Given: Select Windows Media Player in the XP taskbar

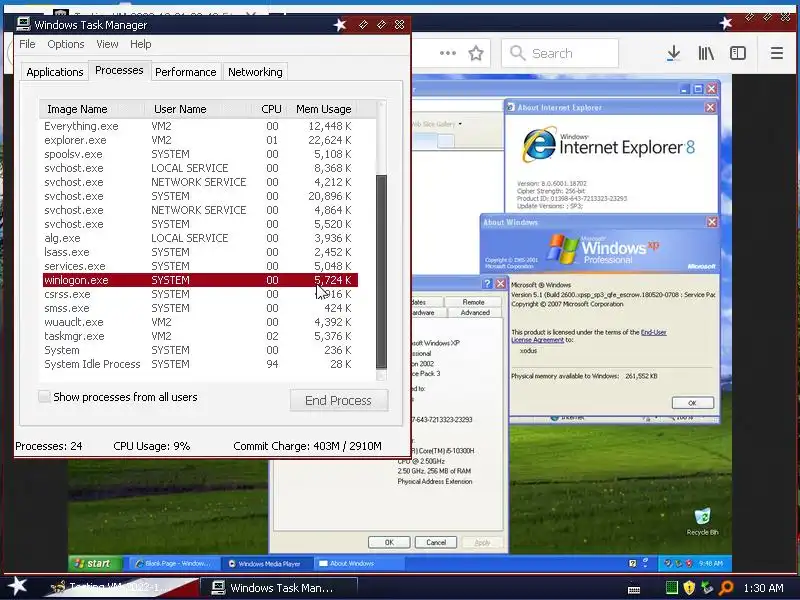Looking at the screenshot, I should [x=265, y=563].
